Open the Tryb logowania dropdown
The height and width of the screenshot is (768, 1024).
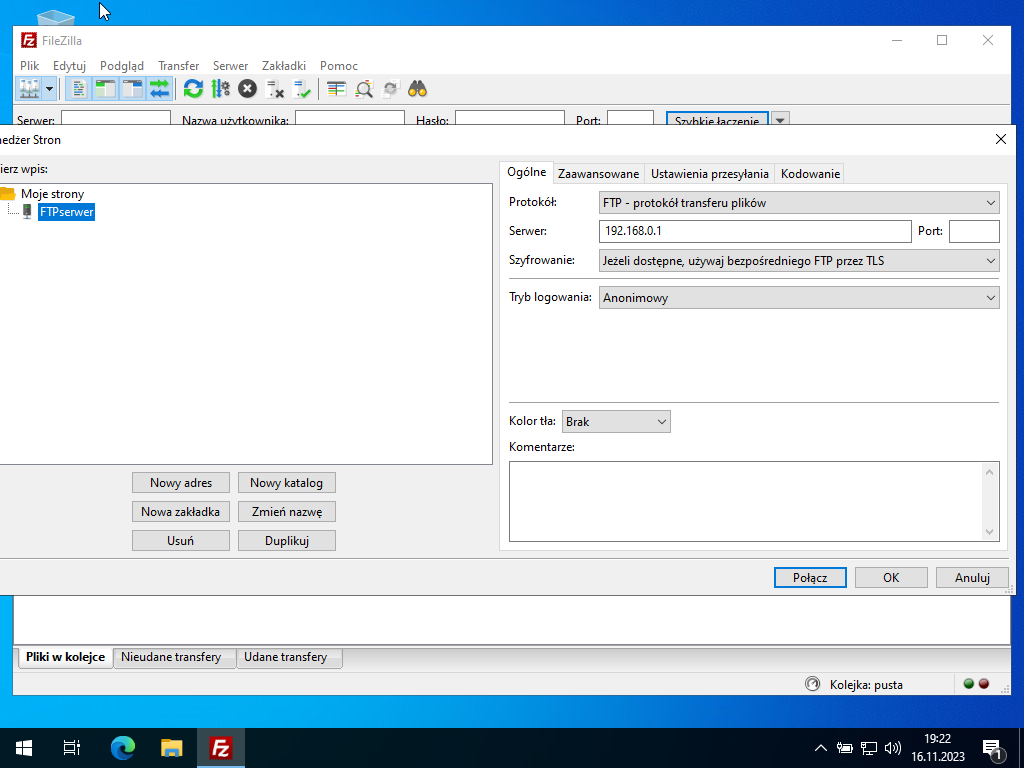pos(799,298)
